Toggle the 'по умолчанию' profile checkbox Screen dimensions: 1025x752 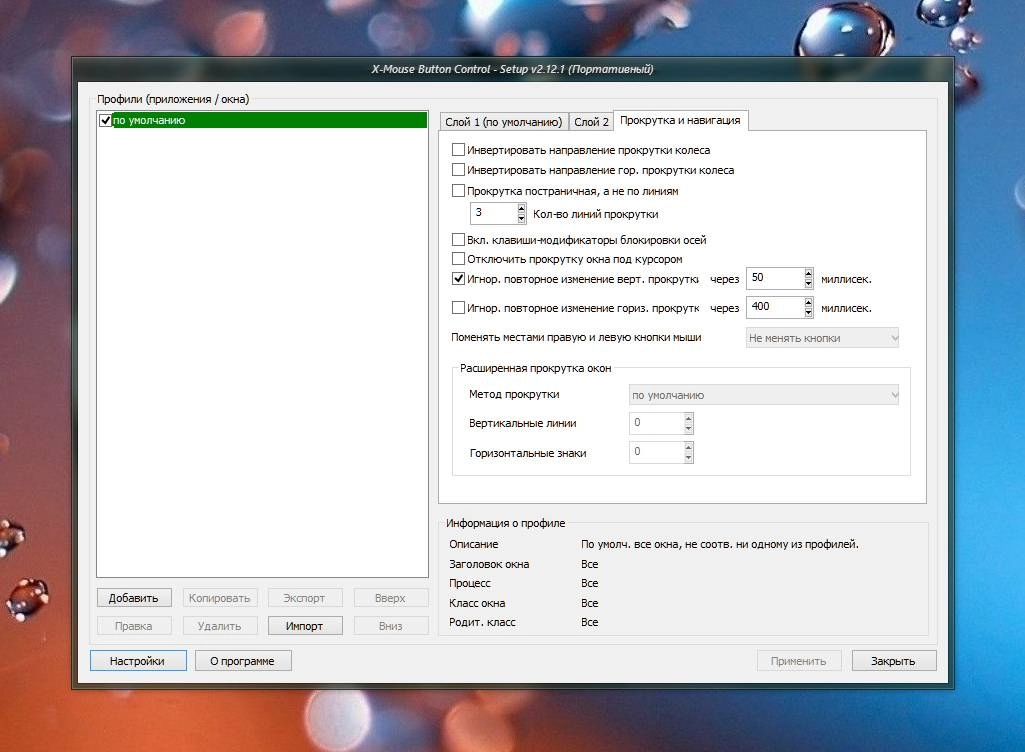pos(105,121)
